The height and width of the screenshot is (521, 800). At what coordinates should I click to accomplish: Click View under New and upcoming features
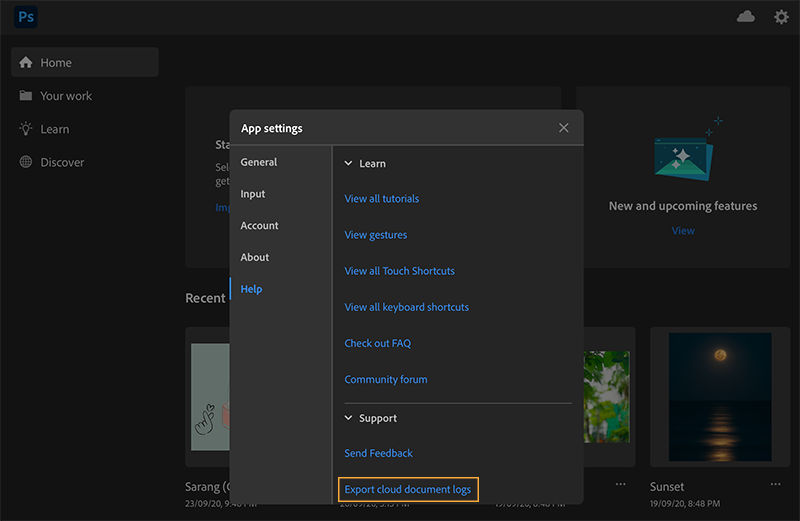point(683,230)
